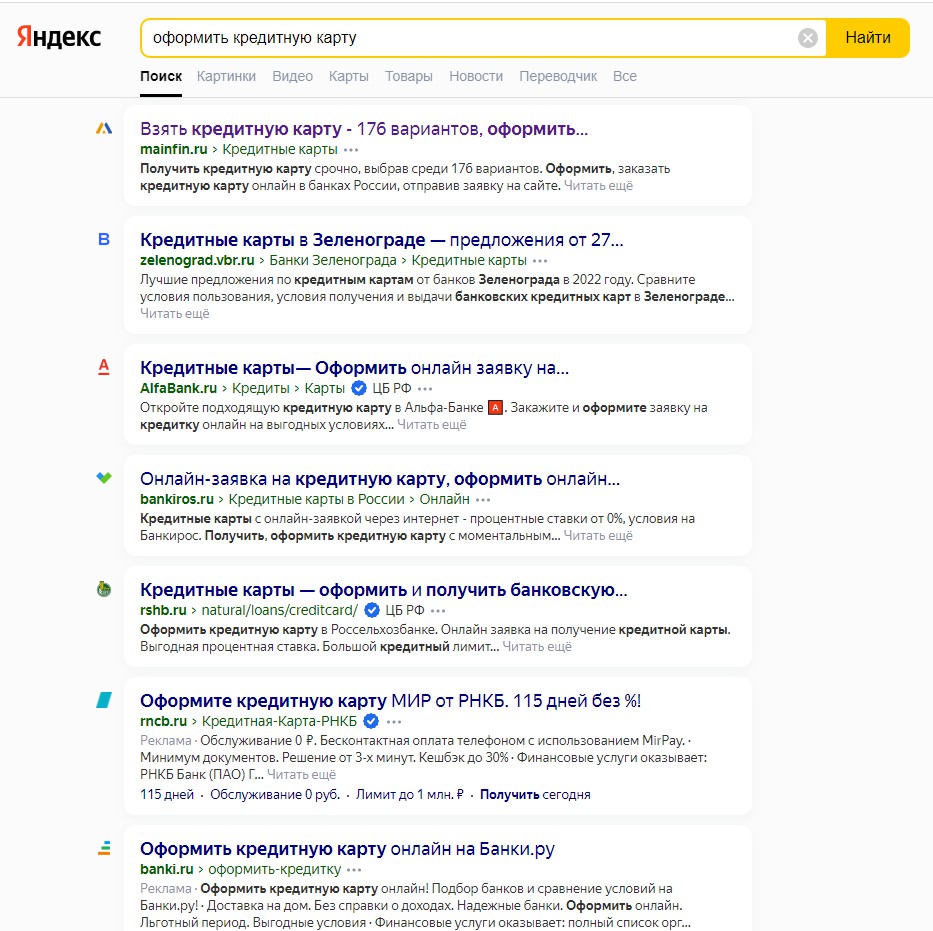933x931 pixels.
Task: Expand 'Читать ещё' in the AlfaBank snippet
Action: tap(431, 425)
